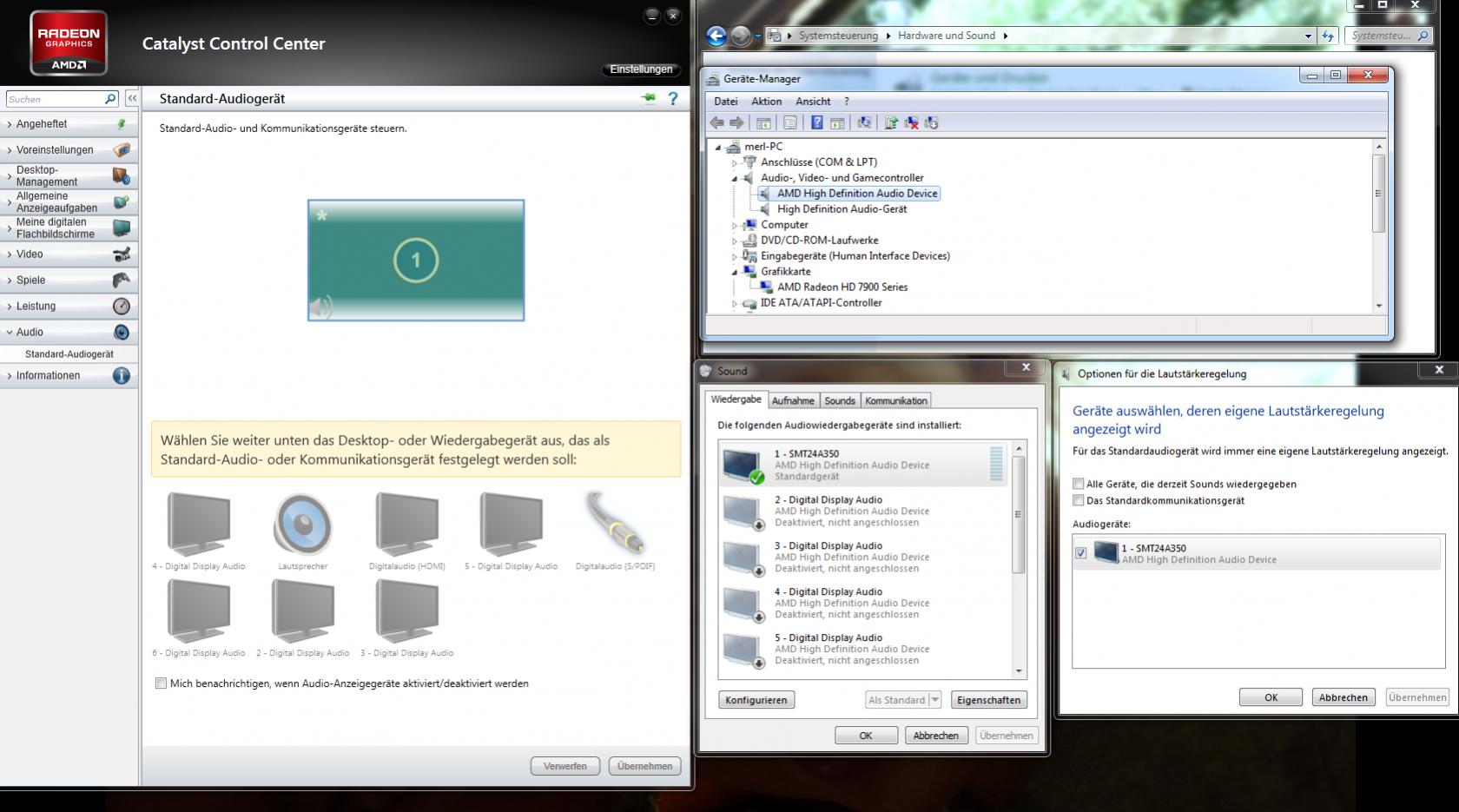This screenshot has height=812, width=1459.
Task: Switch to the Sounds tab in Sound dialog
Action: click(x=840, y=401)
